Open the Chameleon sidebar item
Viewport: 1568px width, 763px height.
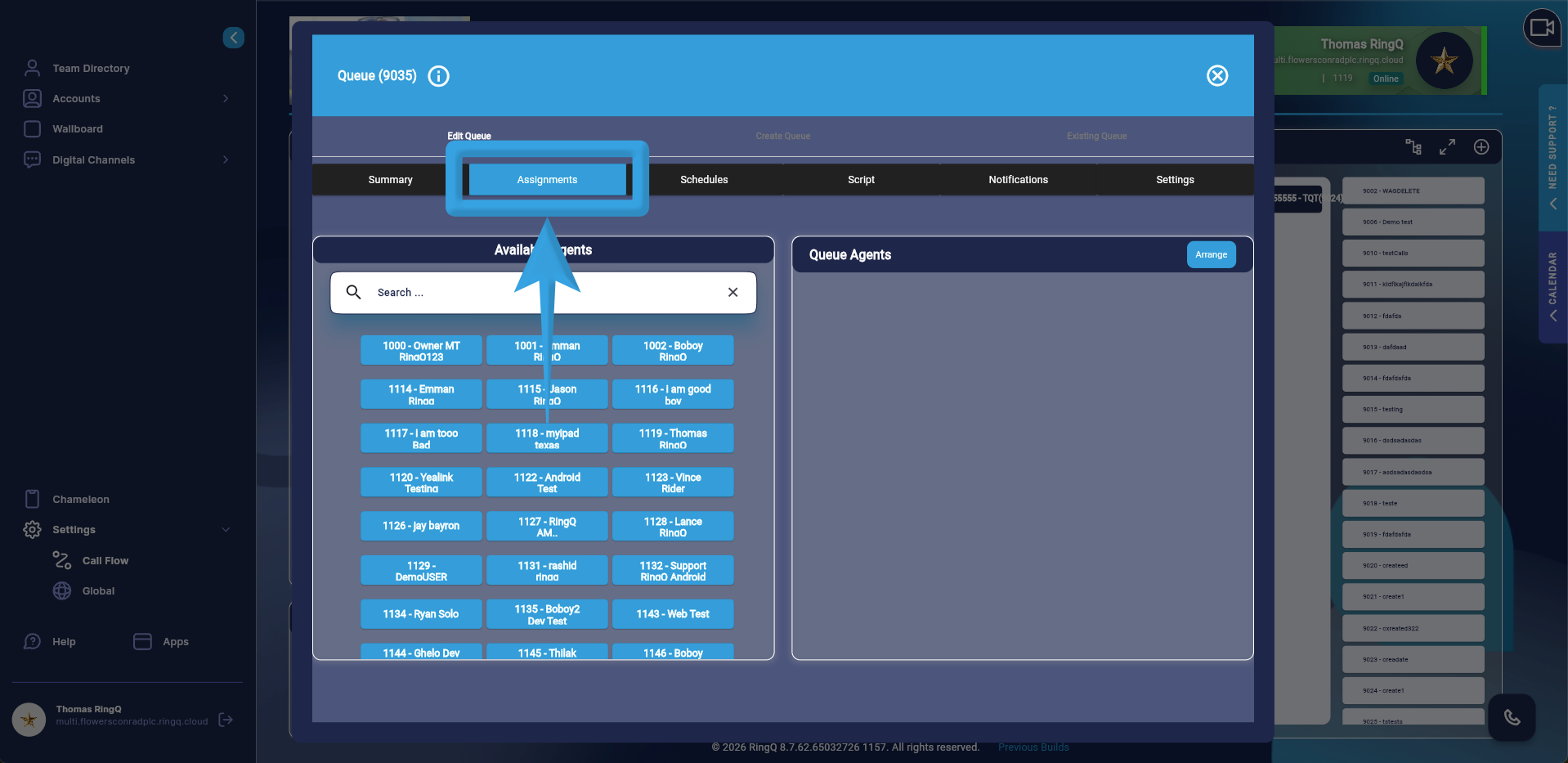tap(80, 499)
